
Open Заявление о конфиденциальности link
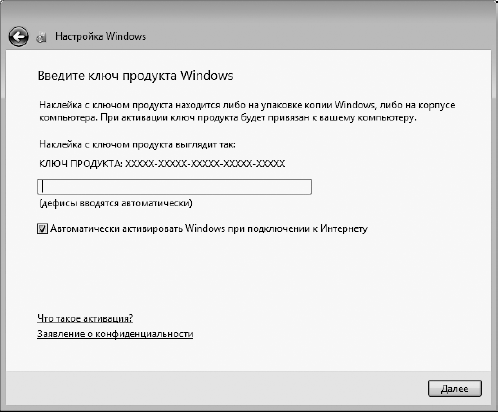[x=115, y=334]
